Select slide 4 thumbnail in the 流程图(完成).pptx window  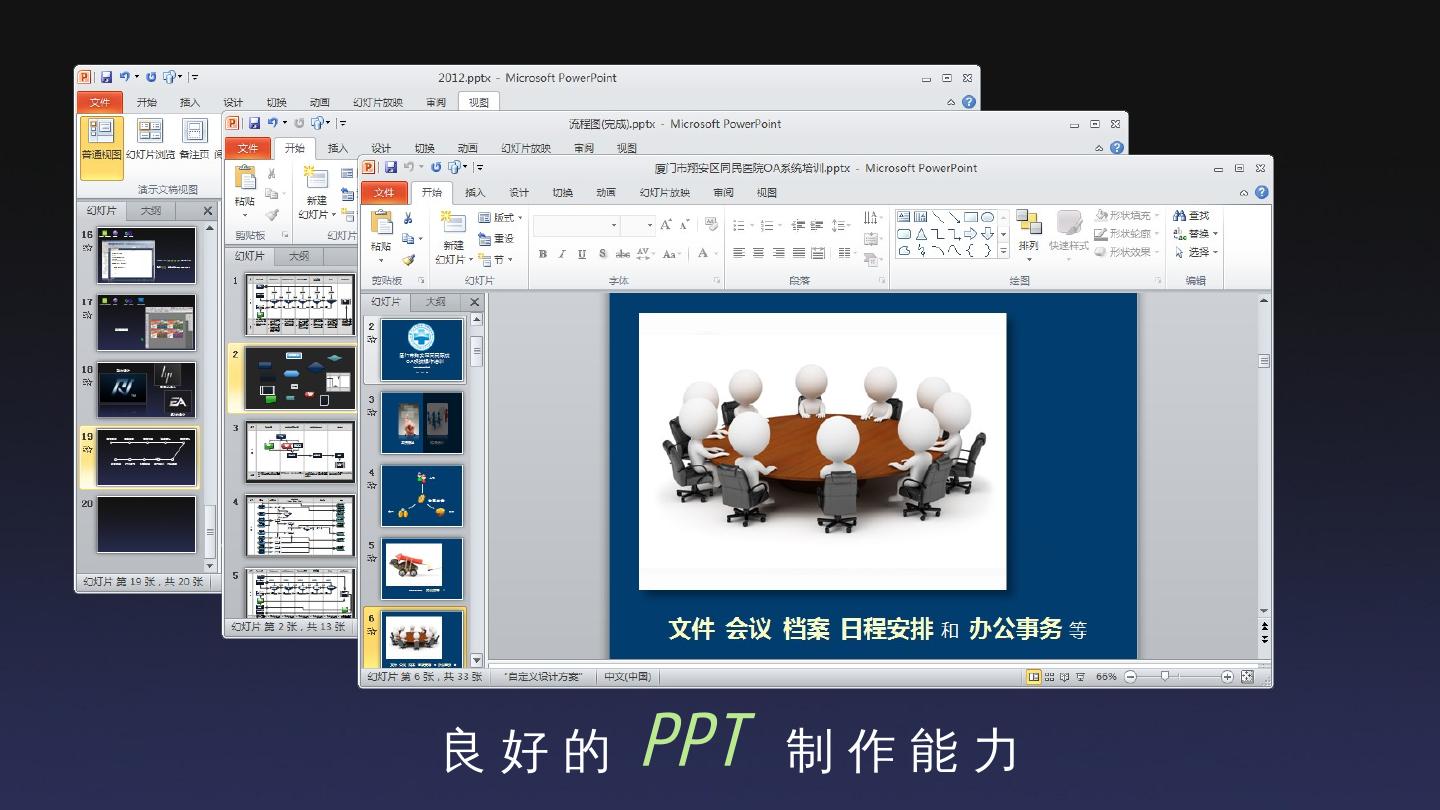click(300, 526)
